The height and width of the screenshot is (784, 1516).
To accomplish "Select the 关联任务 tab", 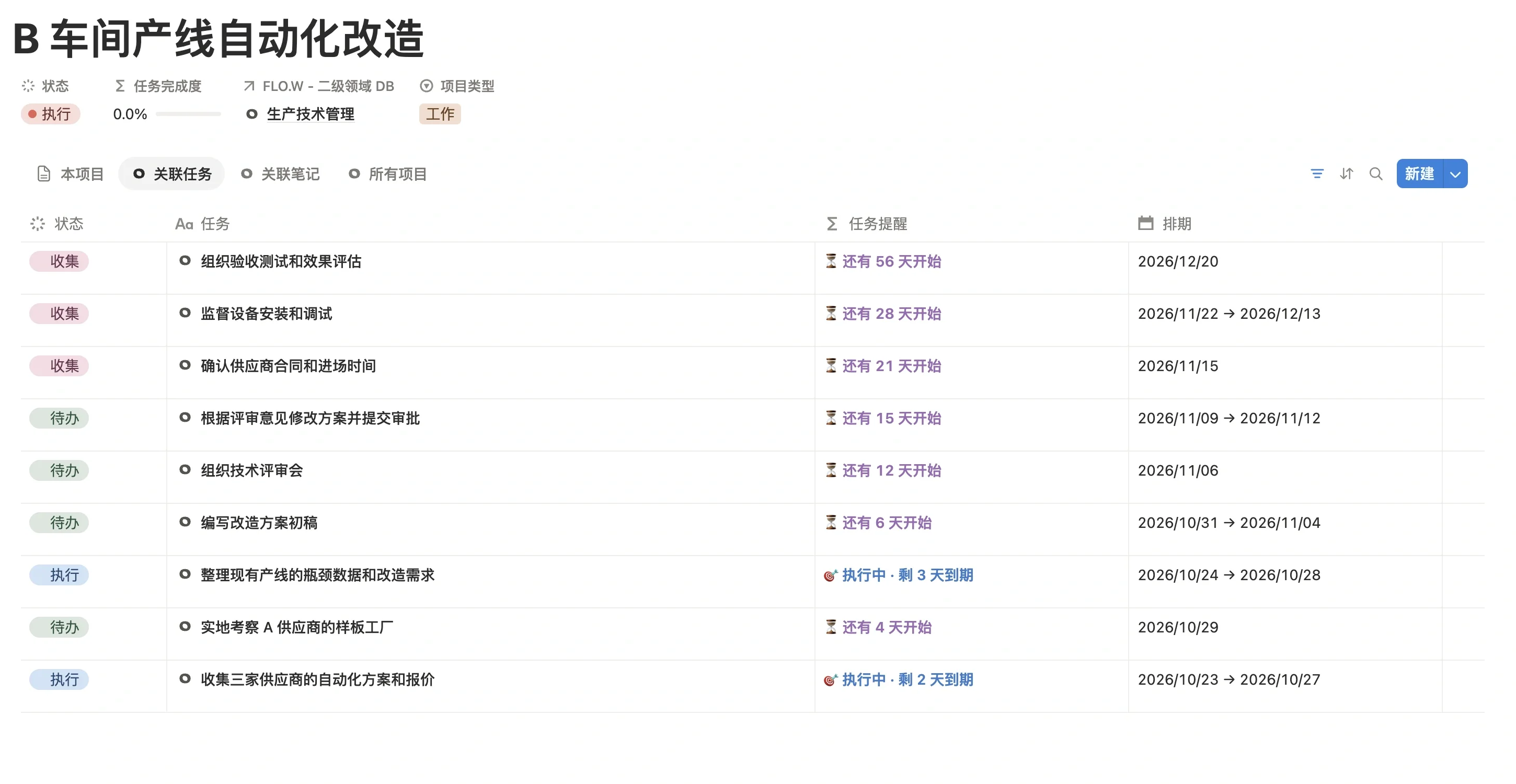I will click(172, 174).
